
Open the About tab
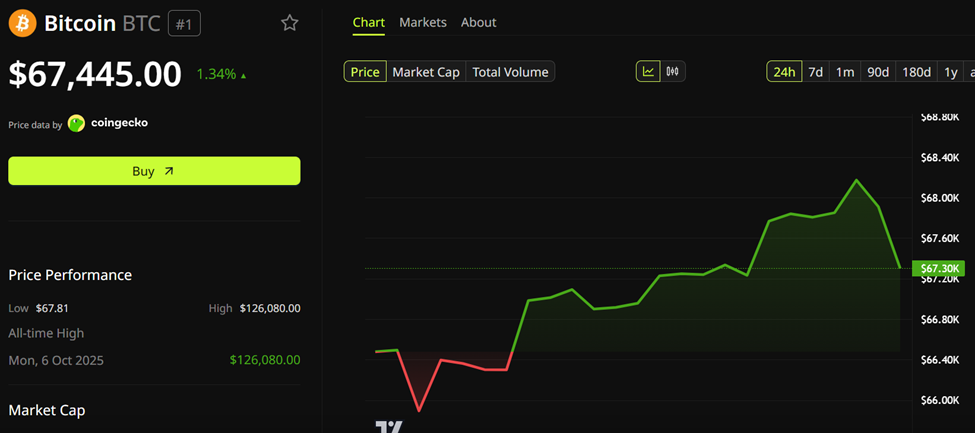[478, 22]
